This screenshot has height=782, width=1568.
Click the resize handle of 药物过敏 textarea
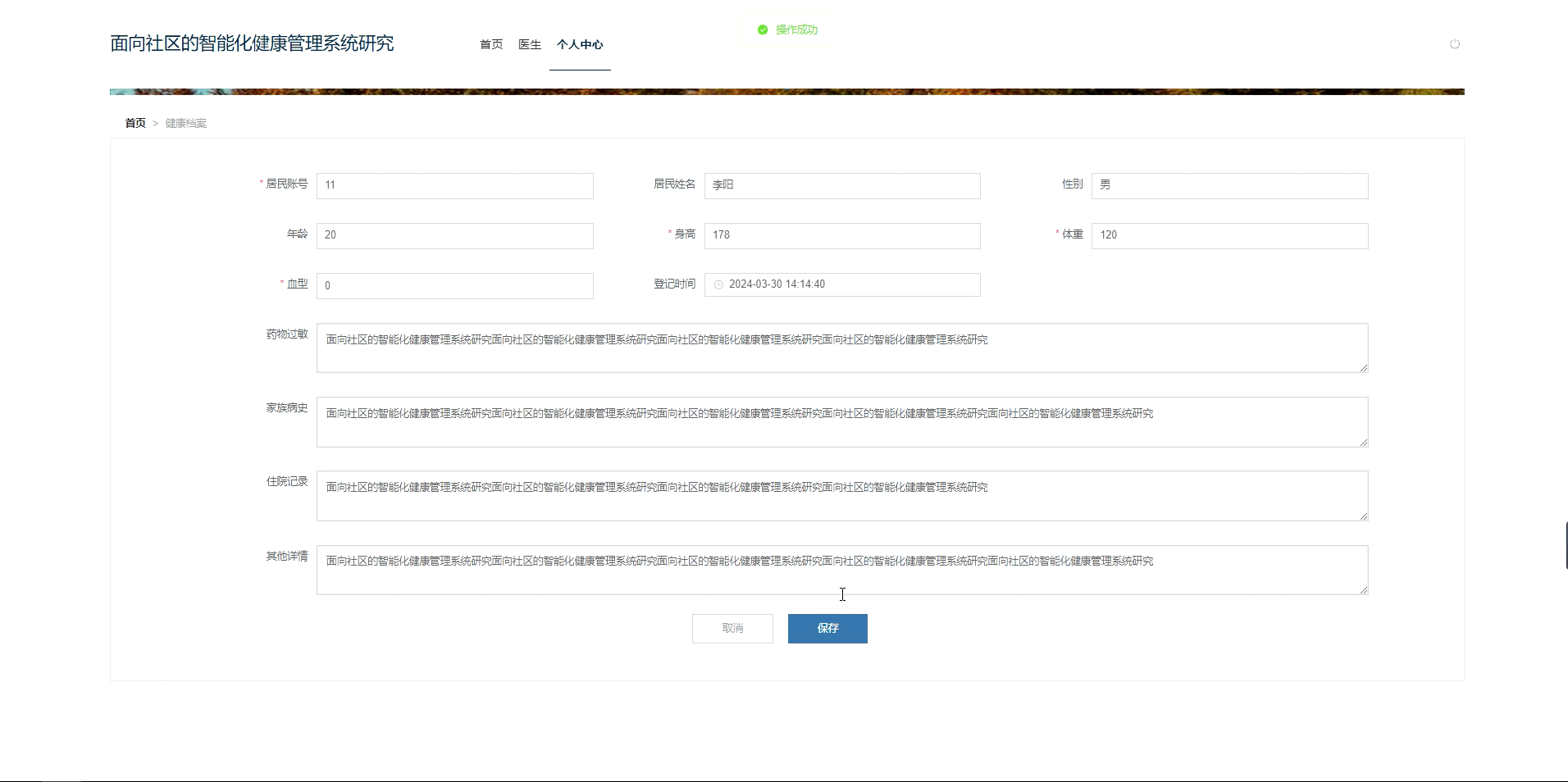point(1364,370)
